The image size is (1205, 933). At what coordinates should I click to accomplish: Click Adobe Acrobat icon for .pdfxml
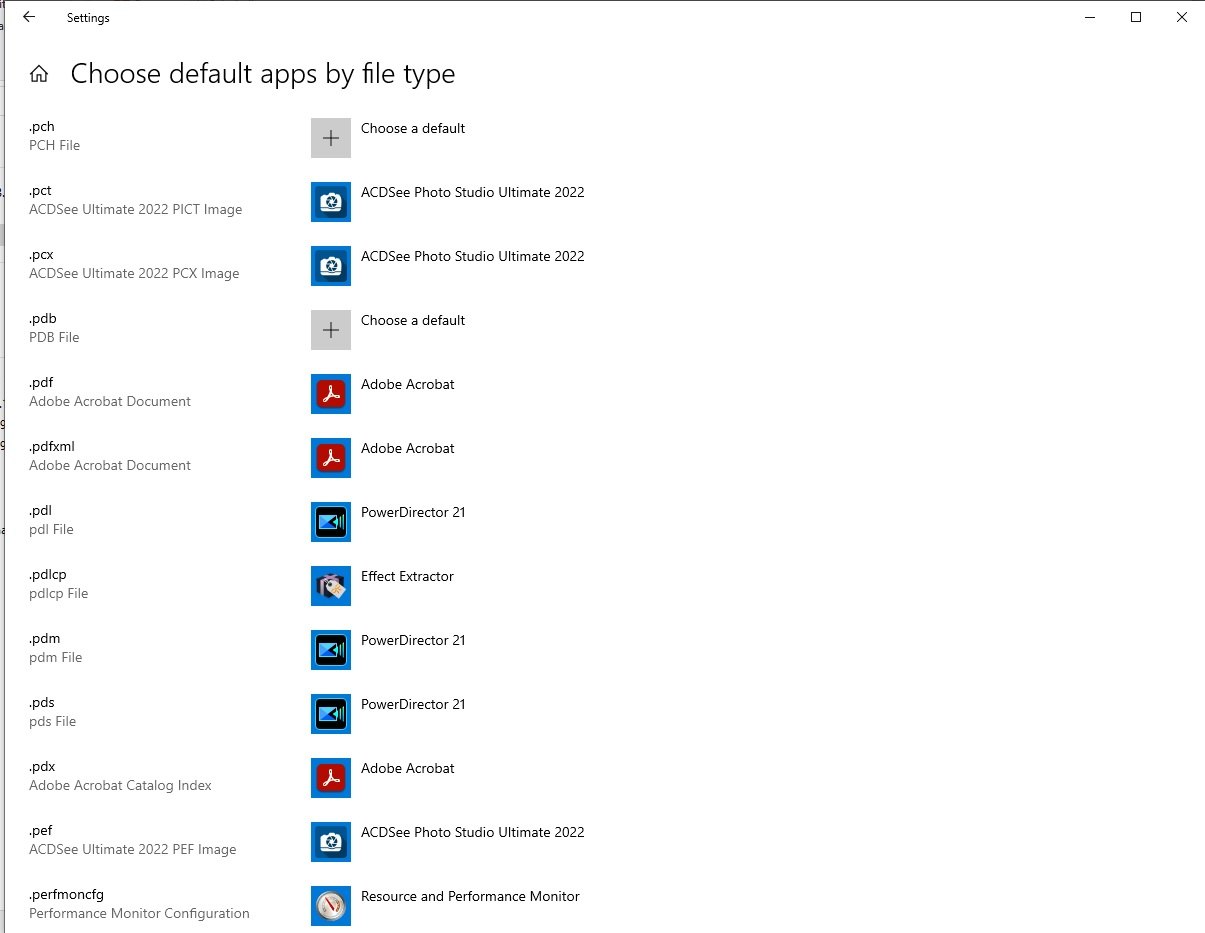pos(331,458)
